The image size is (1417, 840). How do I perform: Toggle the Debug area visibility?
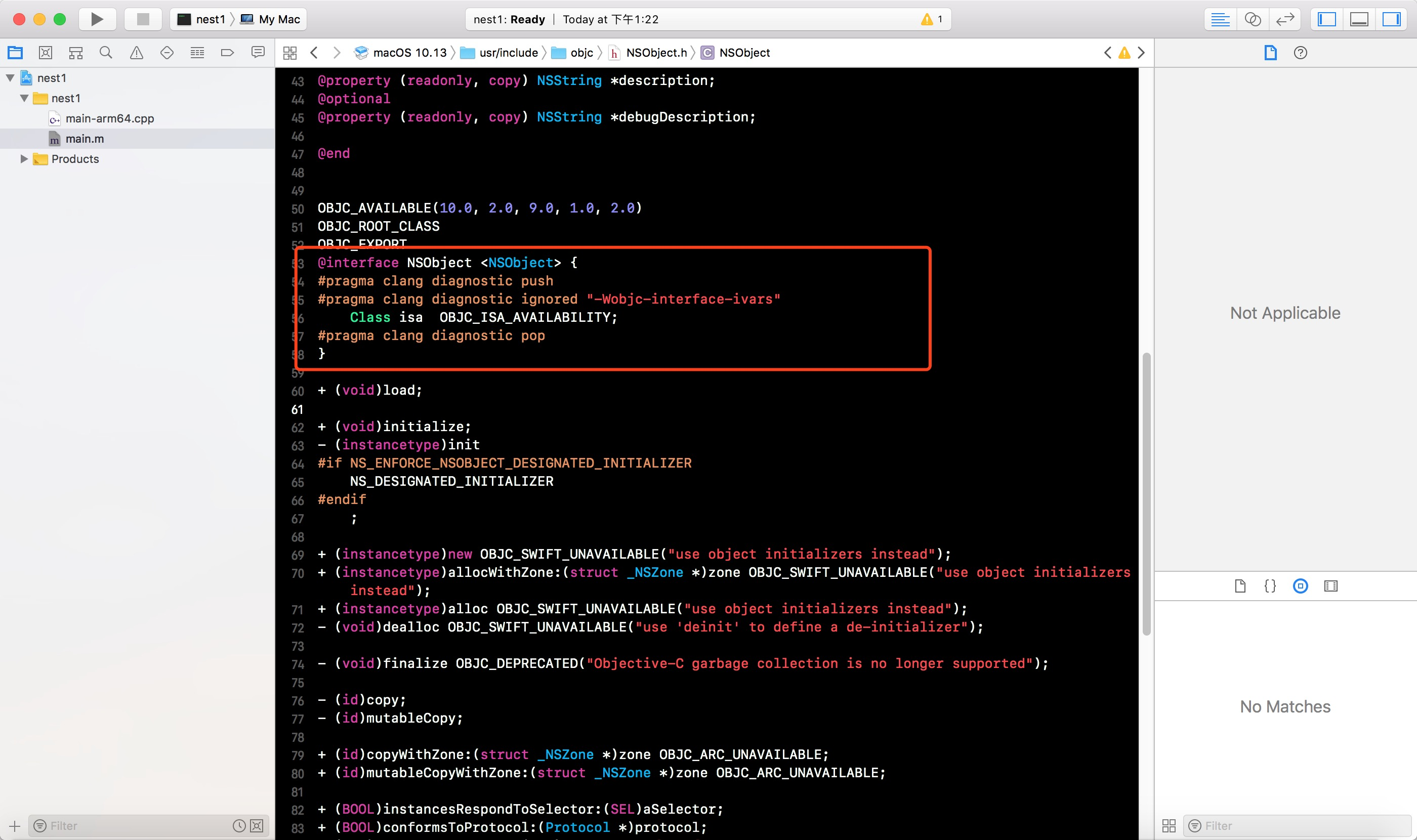pyautogui.click(x=1359, y=19)
